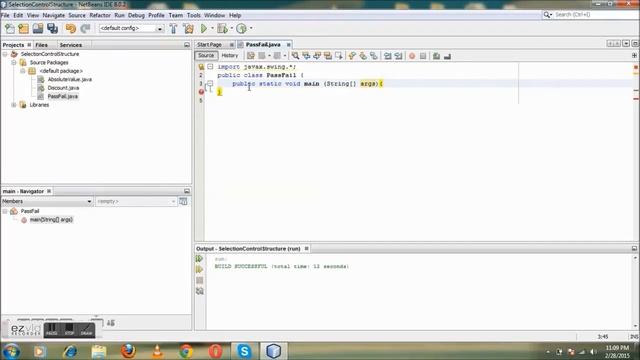640x360 pixels.
Task: Click the New File toolbar icon
Action: click(10, 28)
